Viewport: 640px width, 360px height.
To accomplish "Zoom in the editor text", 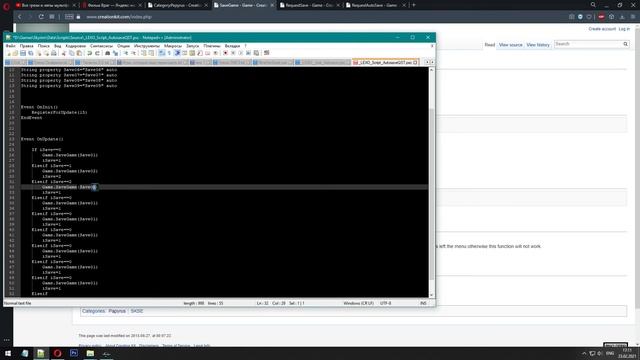I will (126, 53).
